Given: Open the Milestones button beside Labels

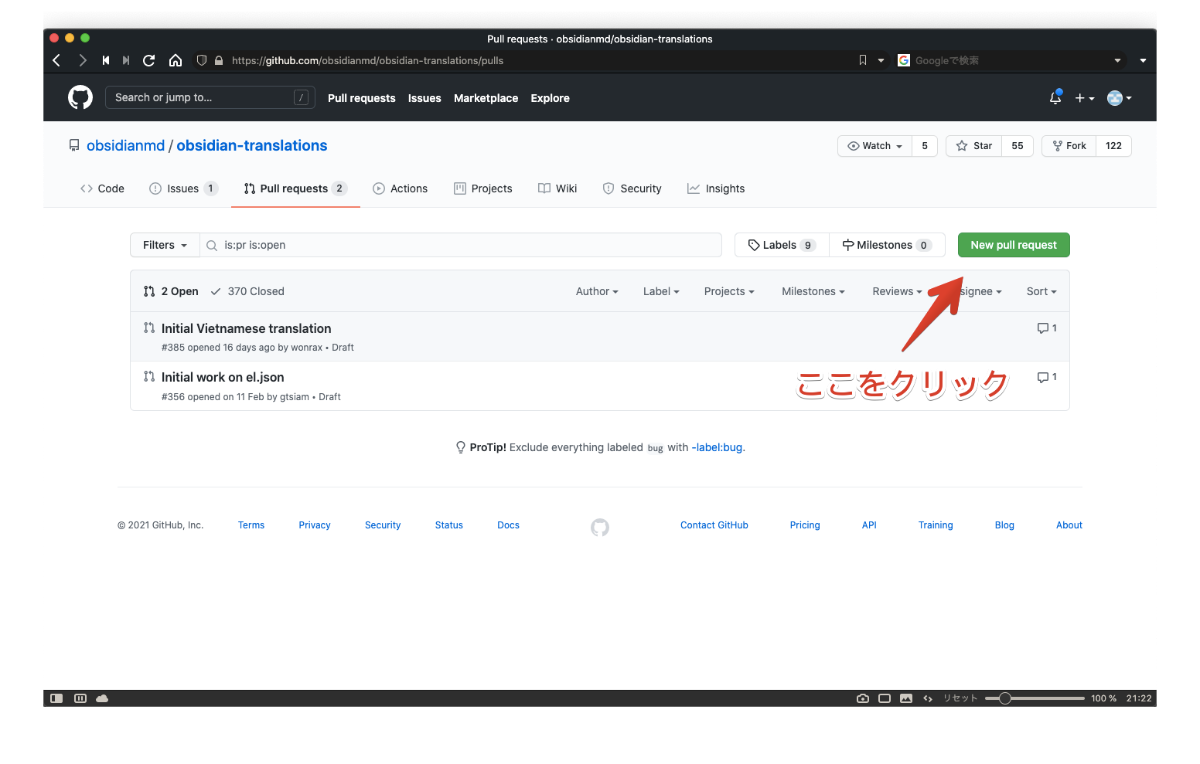Looking at the screenshot, I should [x=887, y=245].
